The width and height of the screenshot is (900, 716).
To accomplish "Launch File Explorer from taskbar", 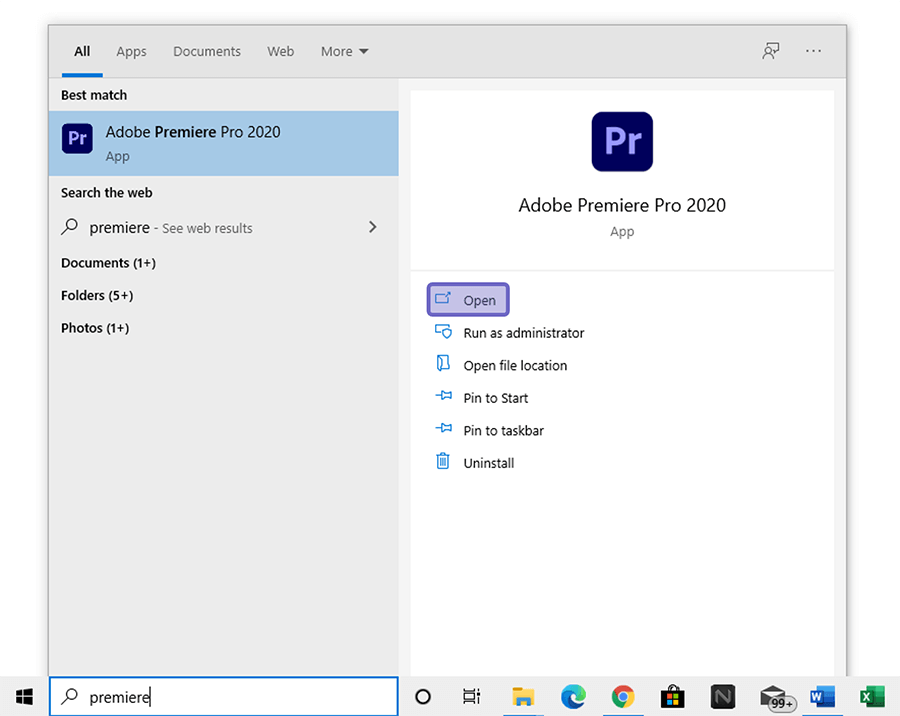I will click(523, 696).
